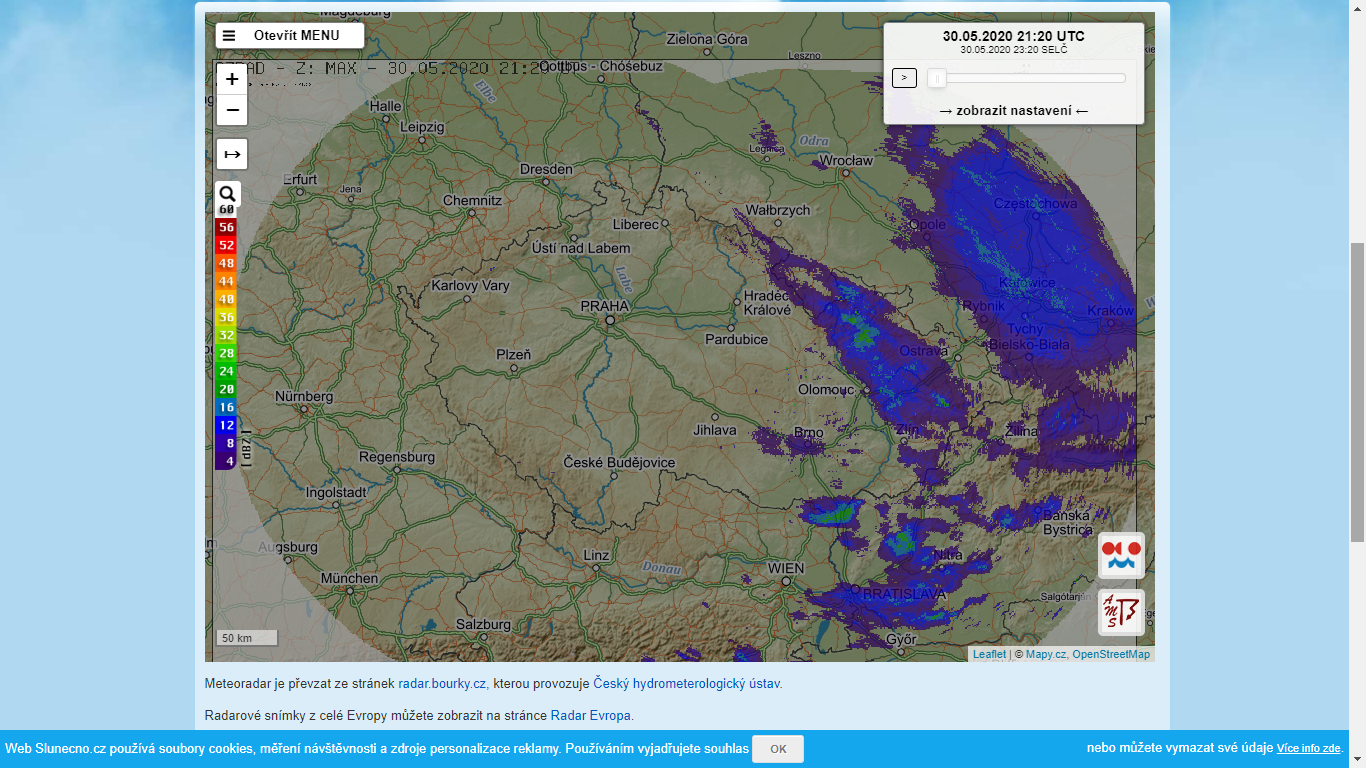The image size is (1366, 768).
Task: Open Český hydrometeorologický ústav link
Action: [686, 684]
